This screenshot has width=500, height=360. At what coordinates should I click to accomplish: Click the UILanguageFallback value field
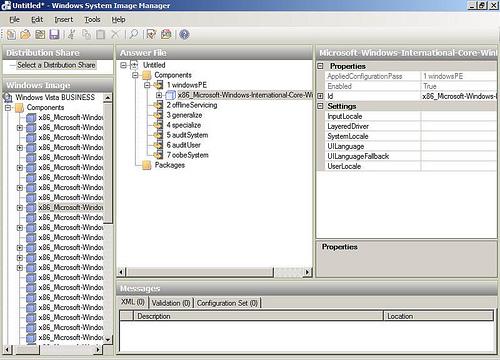click(459, 156)
